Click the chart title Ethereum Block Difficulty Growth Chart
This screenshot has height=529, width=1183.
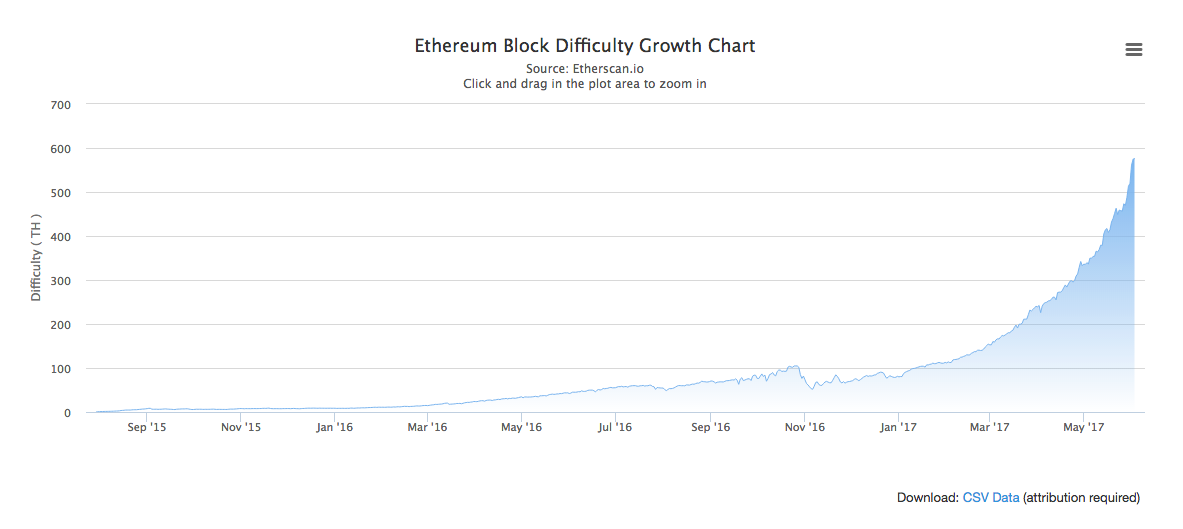[585, 46]
